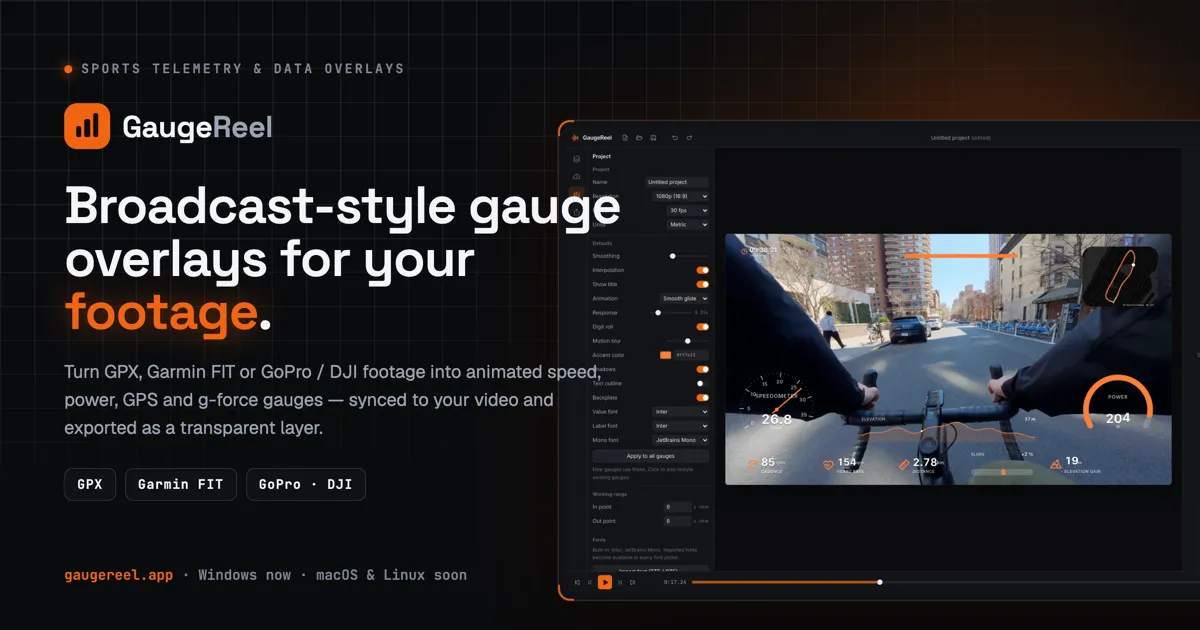Image resolution: width=1200 pixels, height=630 pixels.
Task: Click the "Sports Telemetry & Data Overlays" tagline
Action: [242, 69]
